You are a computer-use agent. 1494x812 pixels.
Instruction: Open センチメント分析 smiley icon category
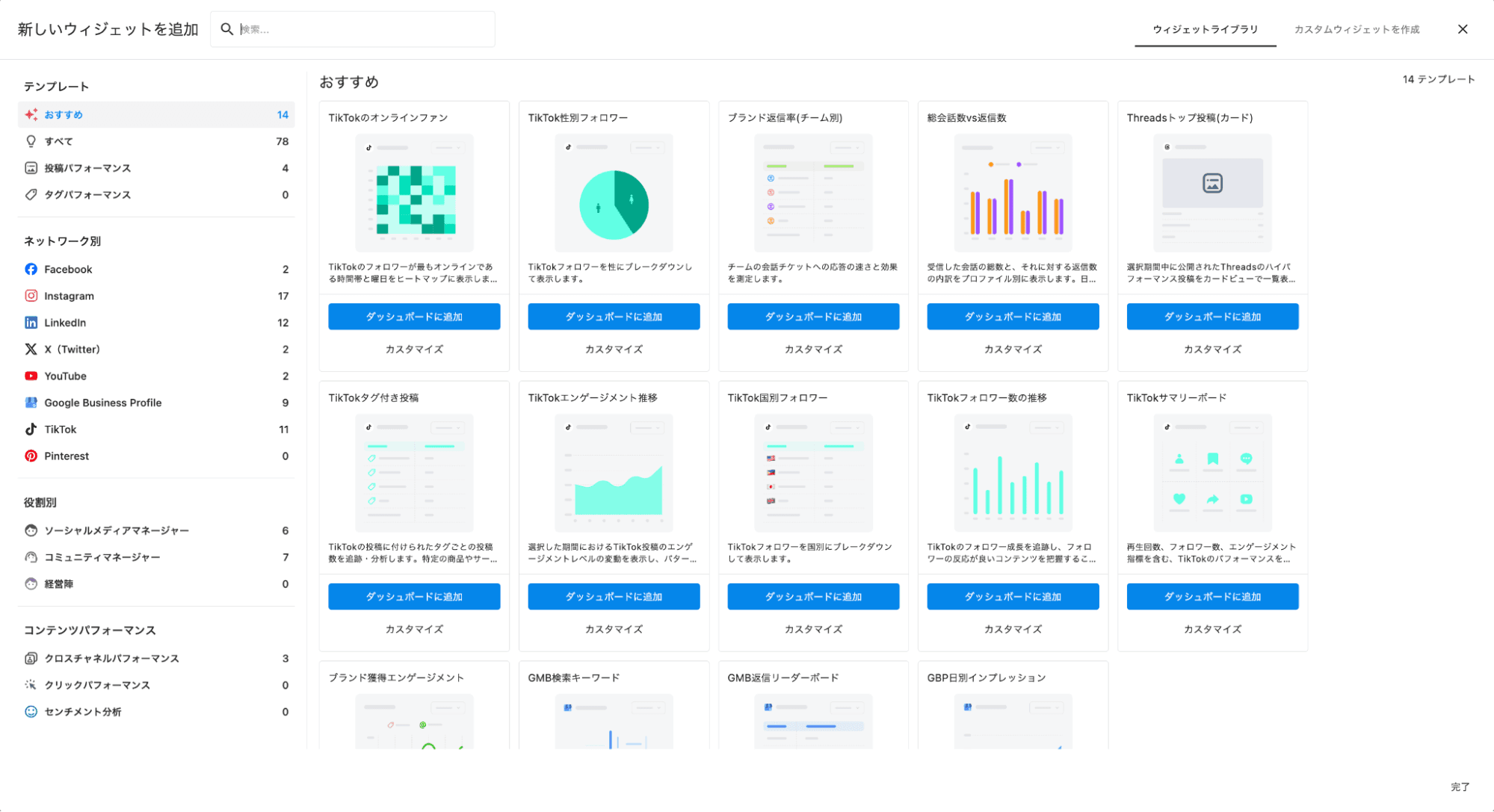31,712
